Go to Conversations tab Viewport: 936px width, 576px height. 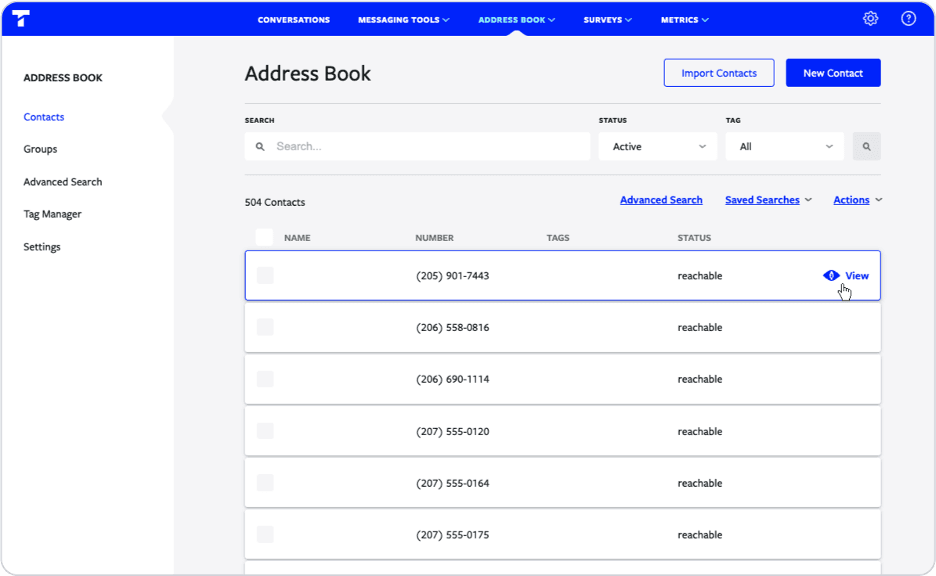294,20
